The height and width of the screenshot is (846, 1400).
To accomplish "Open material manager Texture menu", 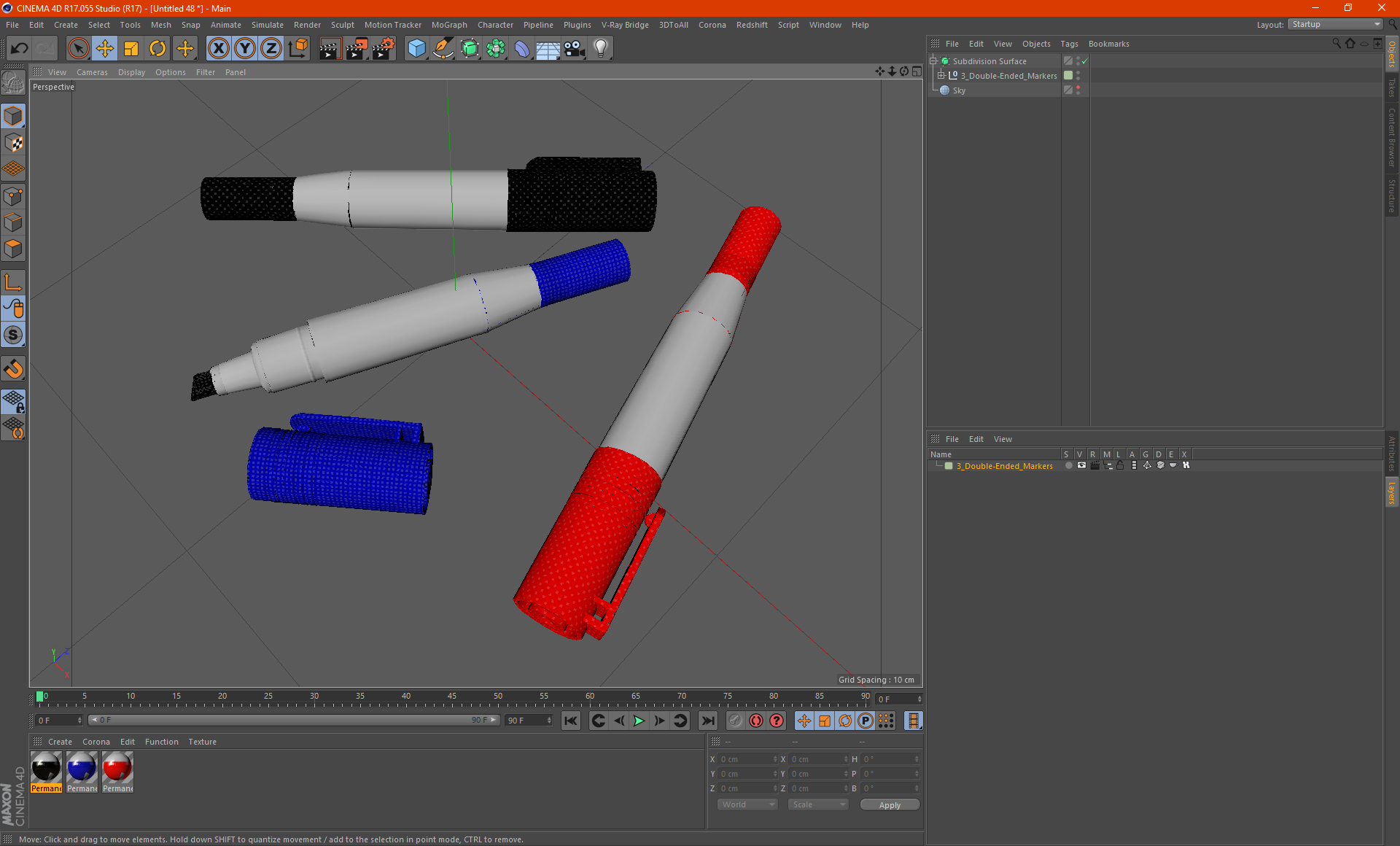I will click(202, 742).
